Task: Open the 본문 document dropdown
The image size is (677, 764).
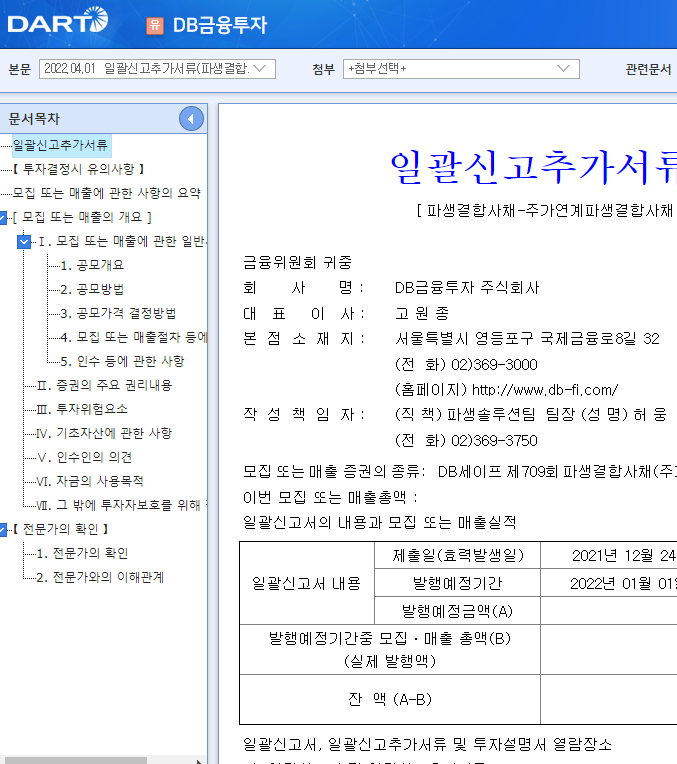Action: 157,69
